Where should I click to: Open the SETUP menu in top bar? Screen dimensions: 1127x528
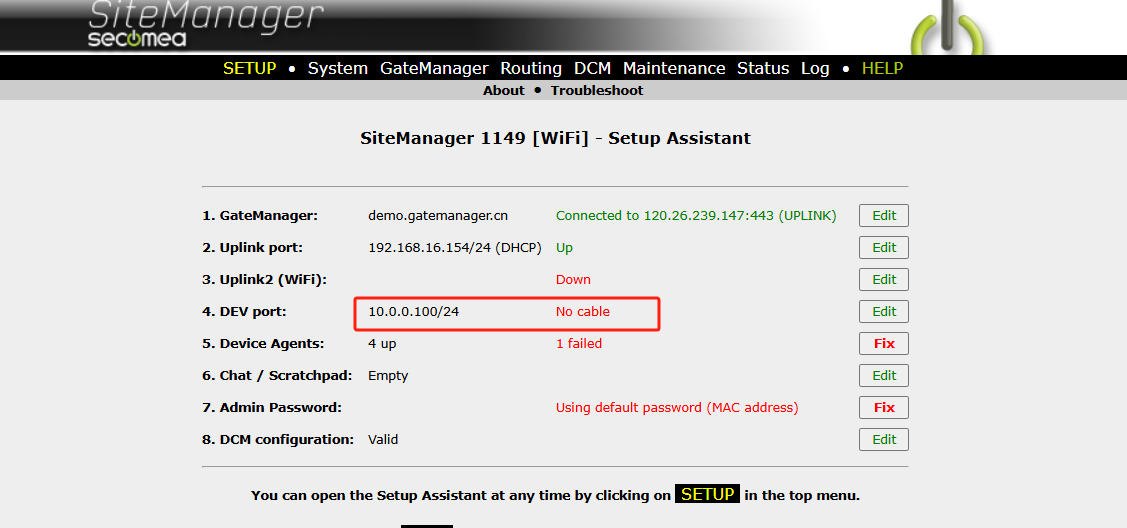point(249,68)
